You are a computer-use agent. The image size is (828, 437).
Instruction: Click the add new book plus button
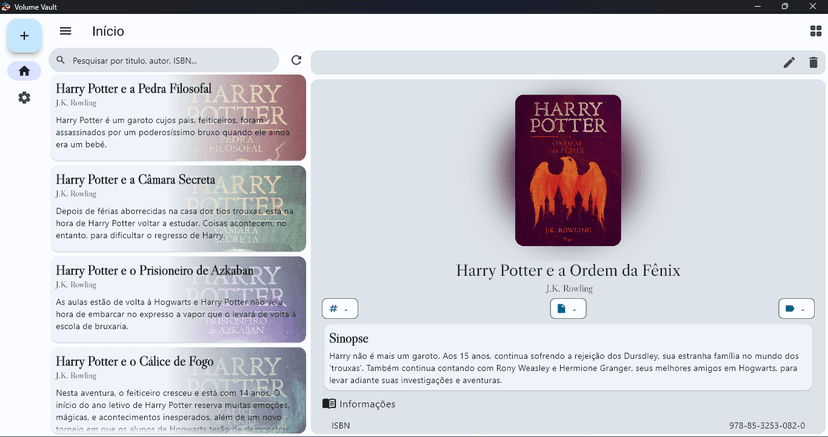point(24,36)
